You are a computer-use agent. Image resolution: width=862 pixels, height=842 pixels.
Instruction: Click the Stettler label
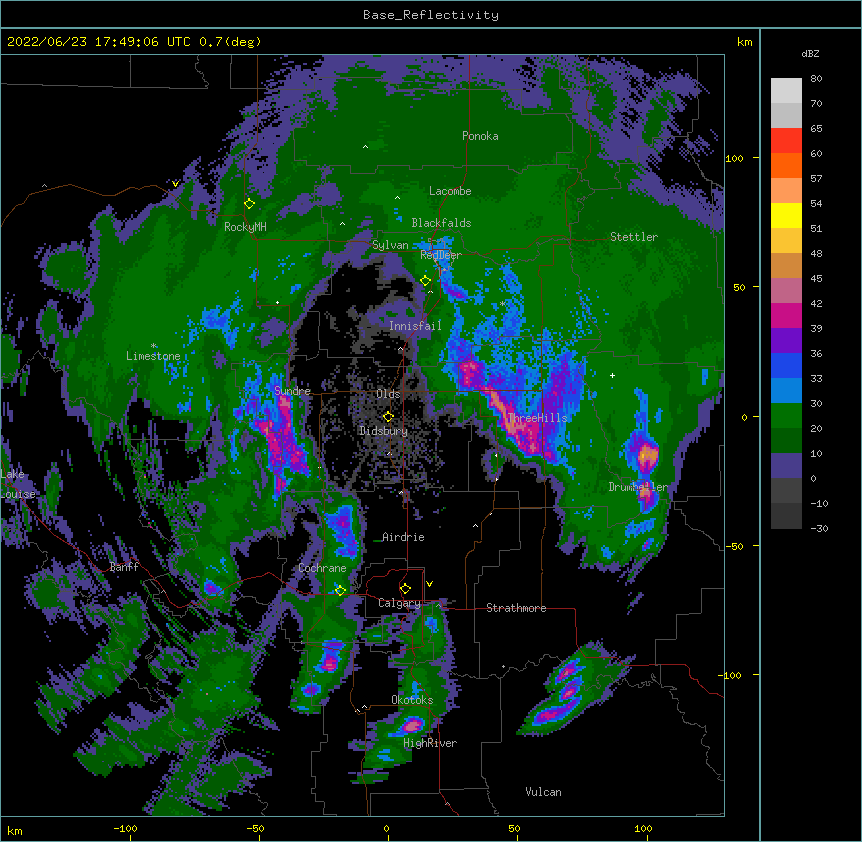634,237
